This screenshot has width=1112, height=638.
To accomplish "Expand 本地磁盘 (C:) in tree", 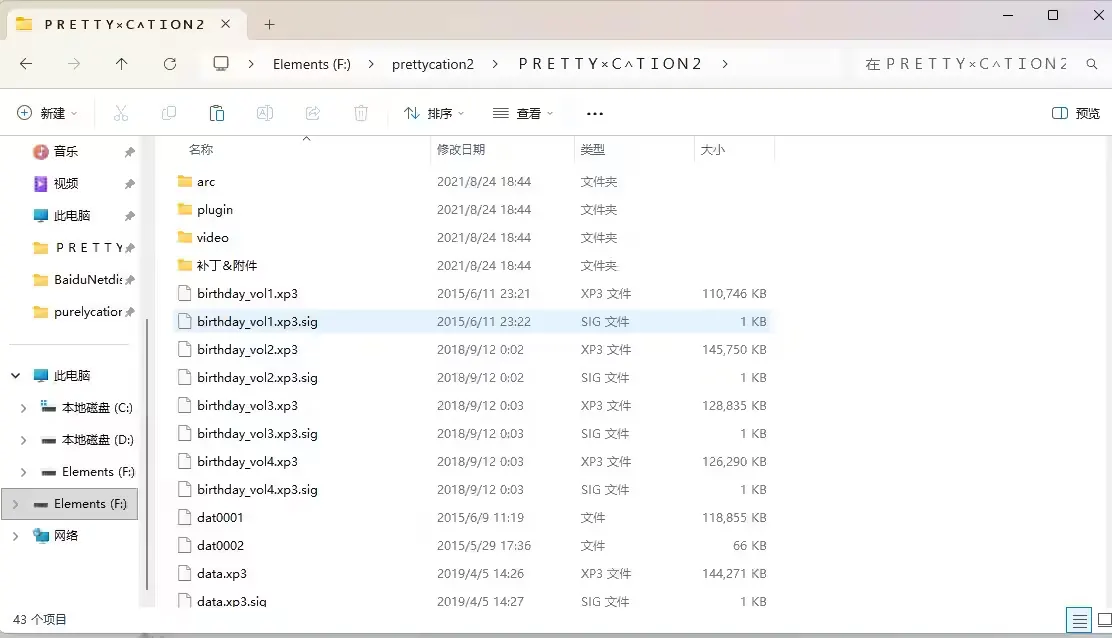I will (x=23, y=408).
